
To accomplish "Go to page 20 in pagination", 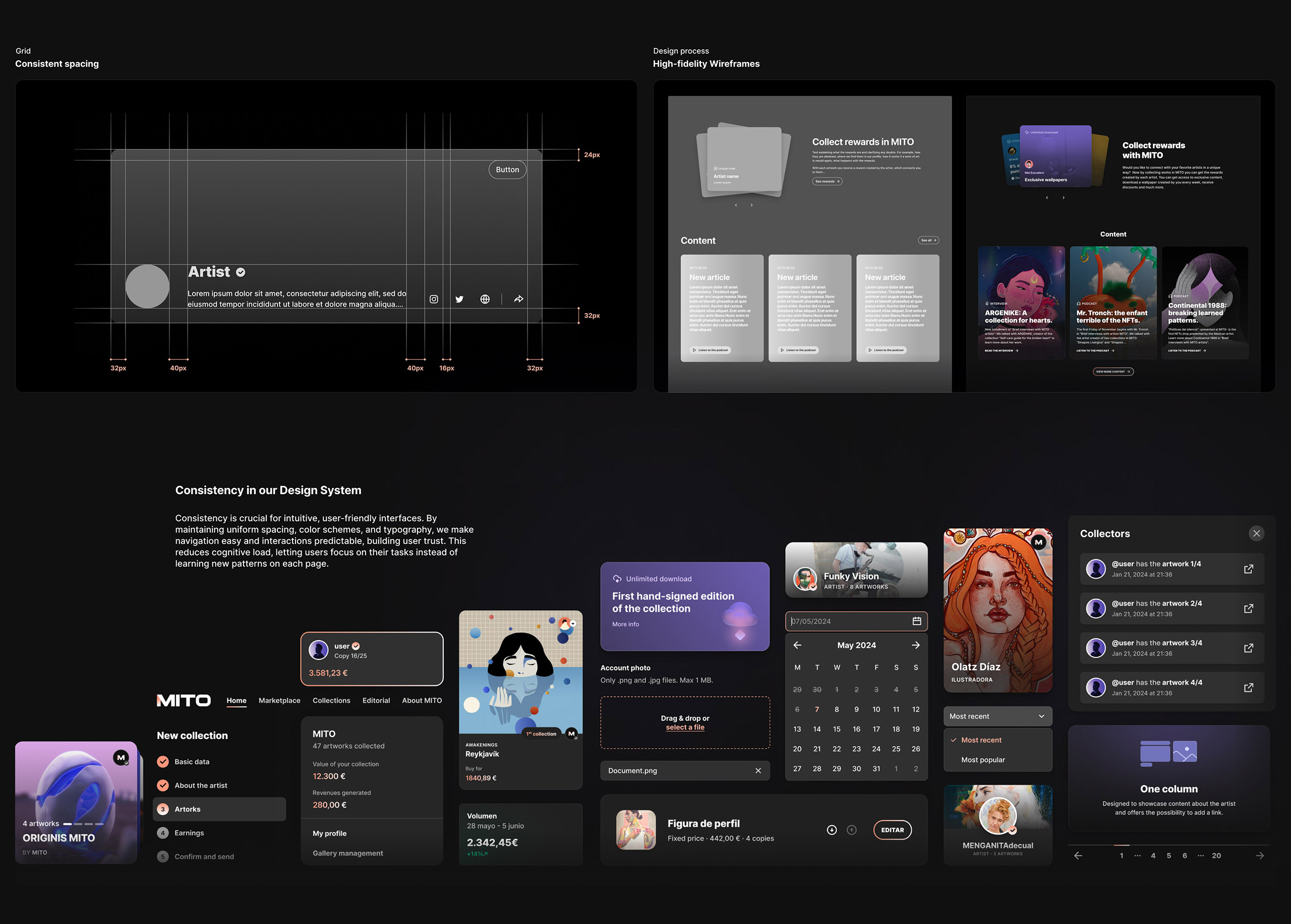I will (x=1216, y=856).
